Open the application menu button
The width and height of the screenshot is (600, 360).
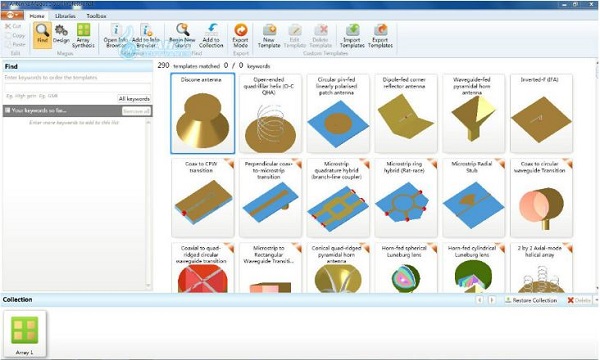pyautogui.click(x=12, y=15)
